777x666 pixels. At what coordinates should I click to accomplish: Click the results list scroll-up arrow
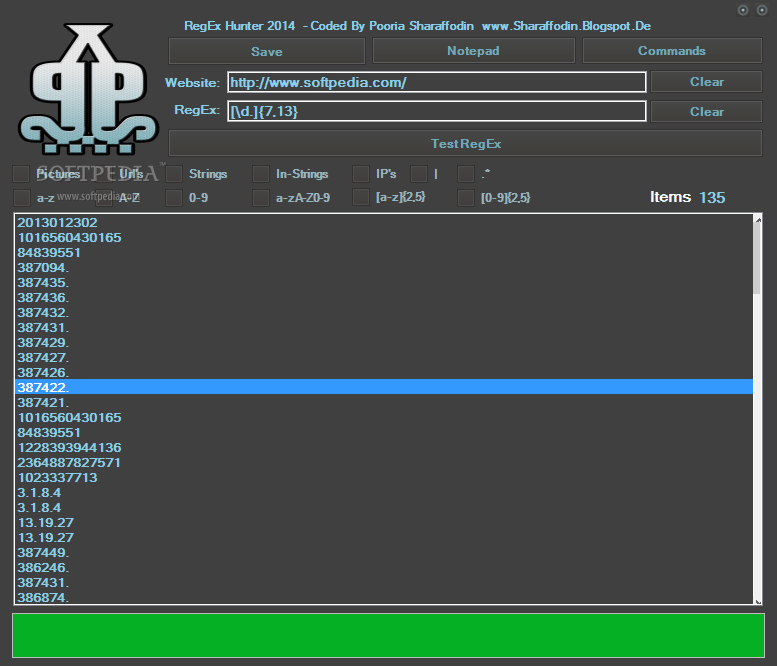758,220
